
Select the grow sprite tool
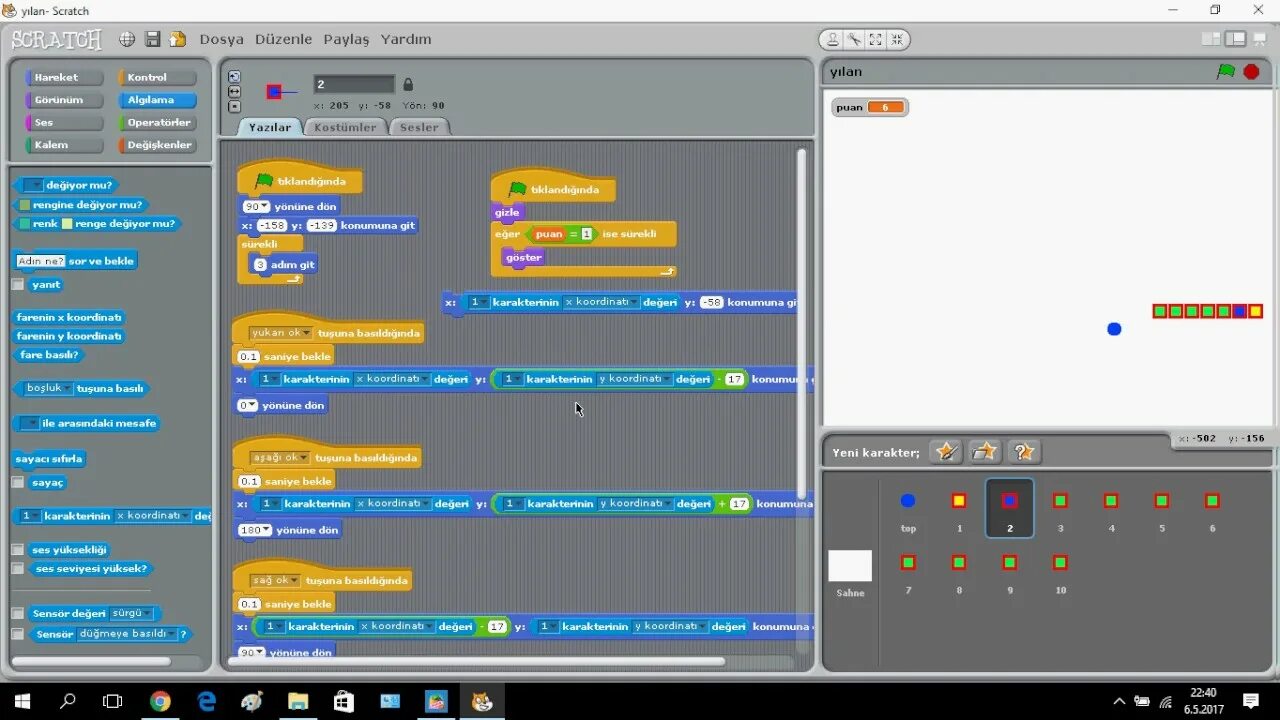tap(876, 40)
